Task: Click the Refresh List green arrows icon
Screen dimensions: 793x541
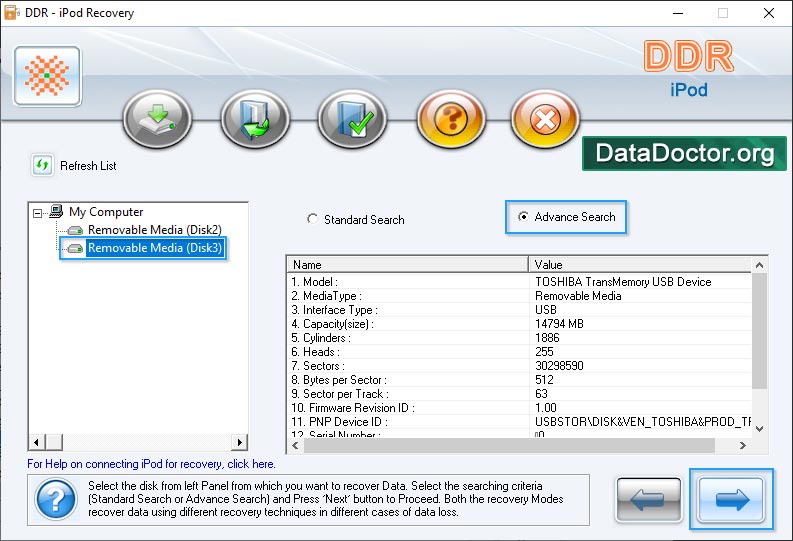Action: click(x=42, y=165)
